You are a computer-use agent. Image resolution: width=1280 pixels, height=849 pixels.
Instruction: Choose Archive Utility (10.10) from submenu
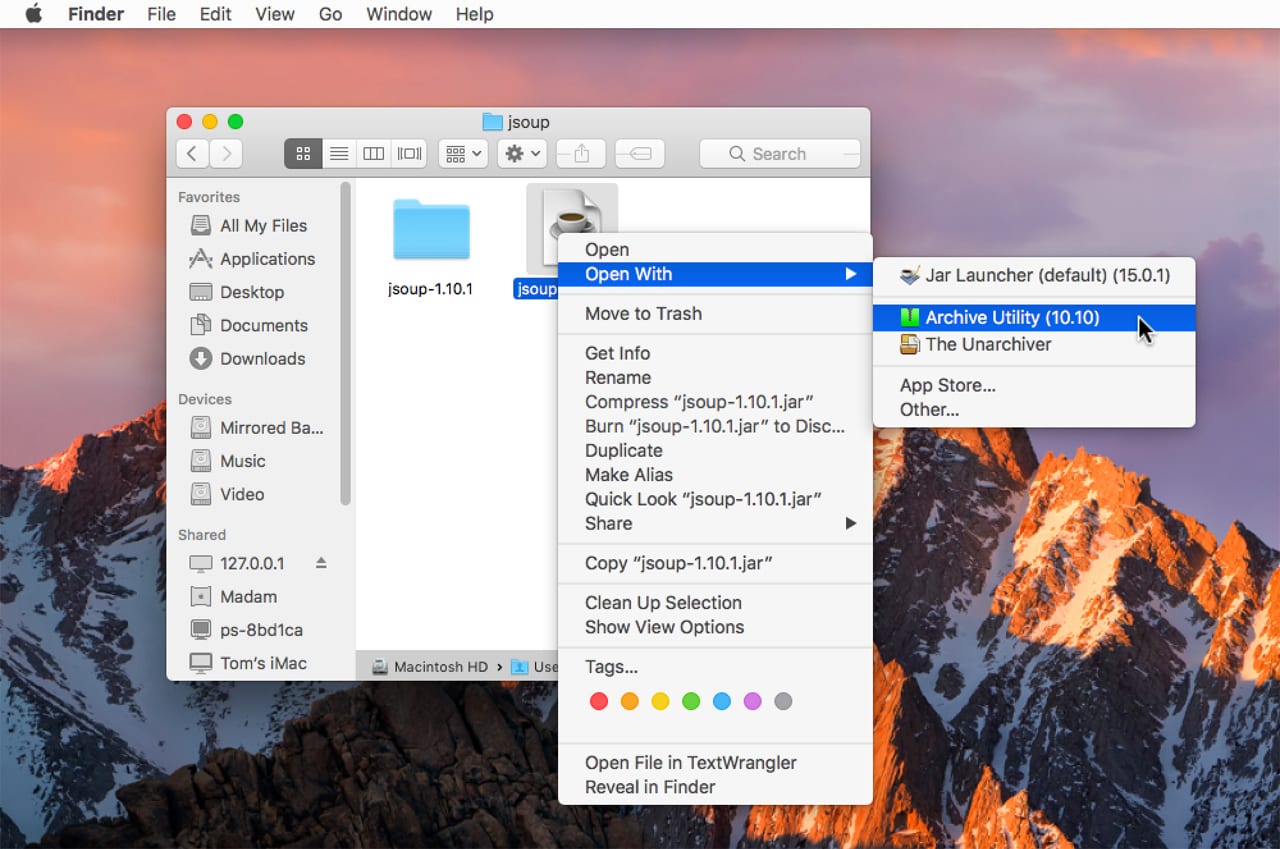1012,318
